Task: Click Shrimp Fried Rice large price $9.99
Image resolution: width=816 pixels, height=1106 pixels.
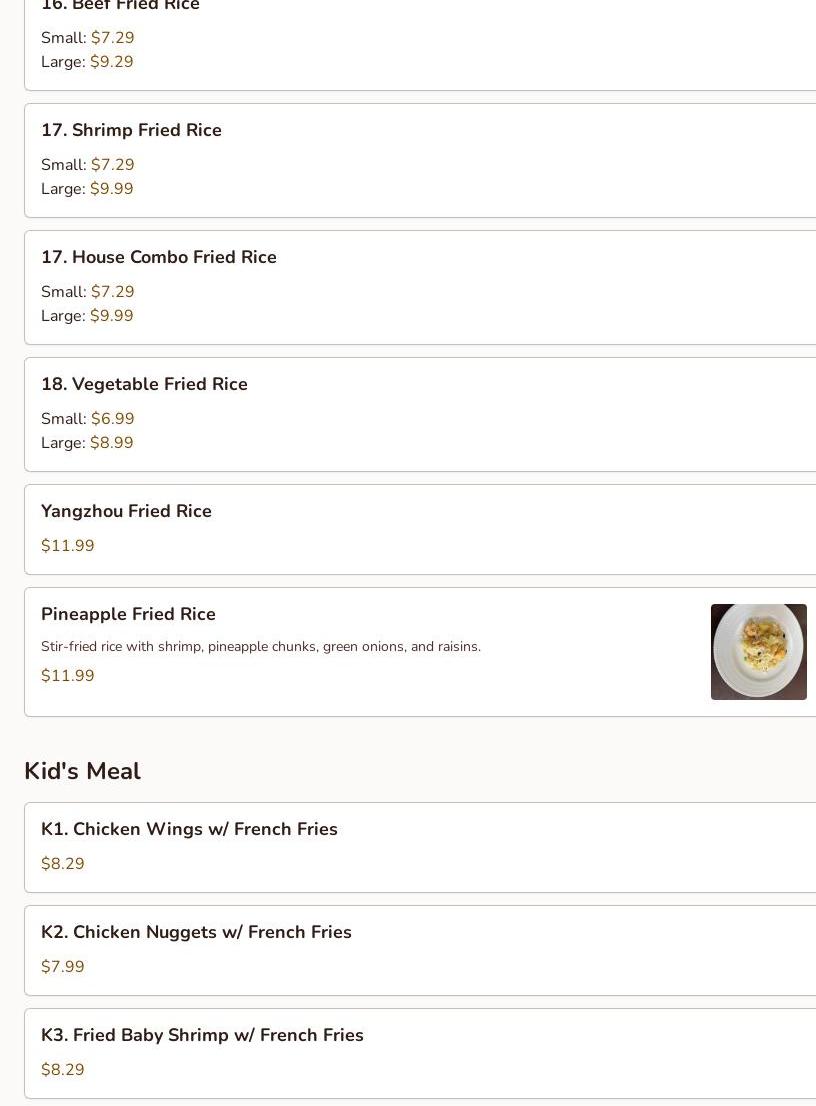Action: point(111,188)
